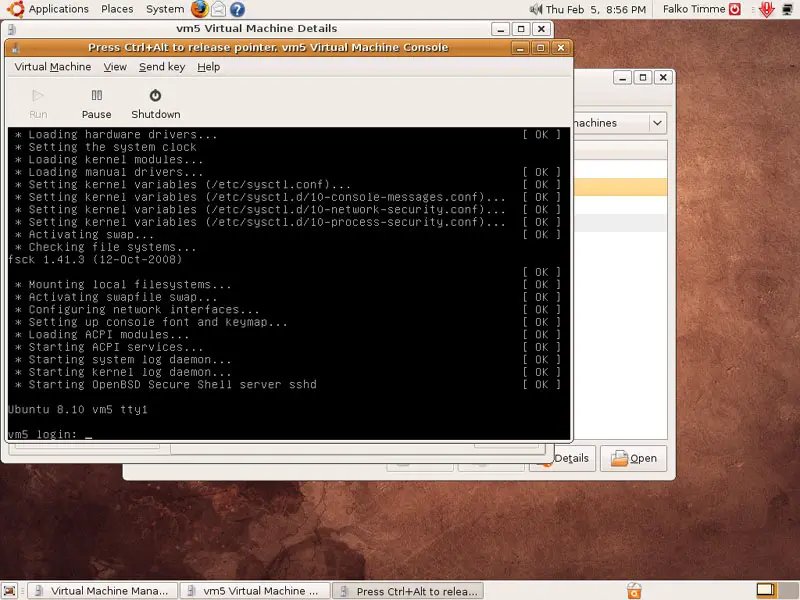This screenshot has height=600, width=800.
Task: Expand the machines filter dropdown in Virtual Machine Manager
Action: [x=657, y=123]
